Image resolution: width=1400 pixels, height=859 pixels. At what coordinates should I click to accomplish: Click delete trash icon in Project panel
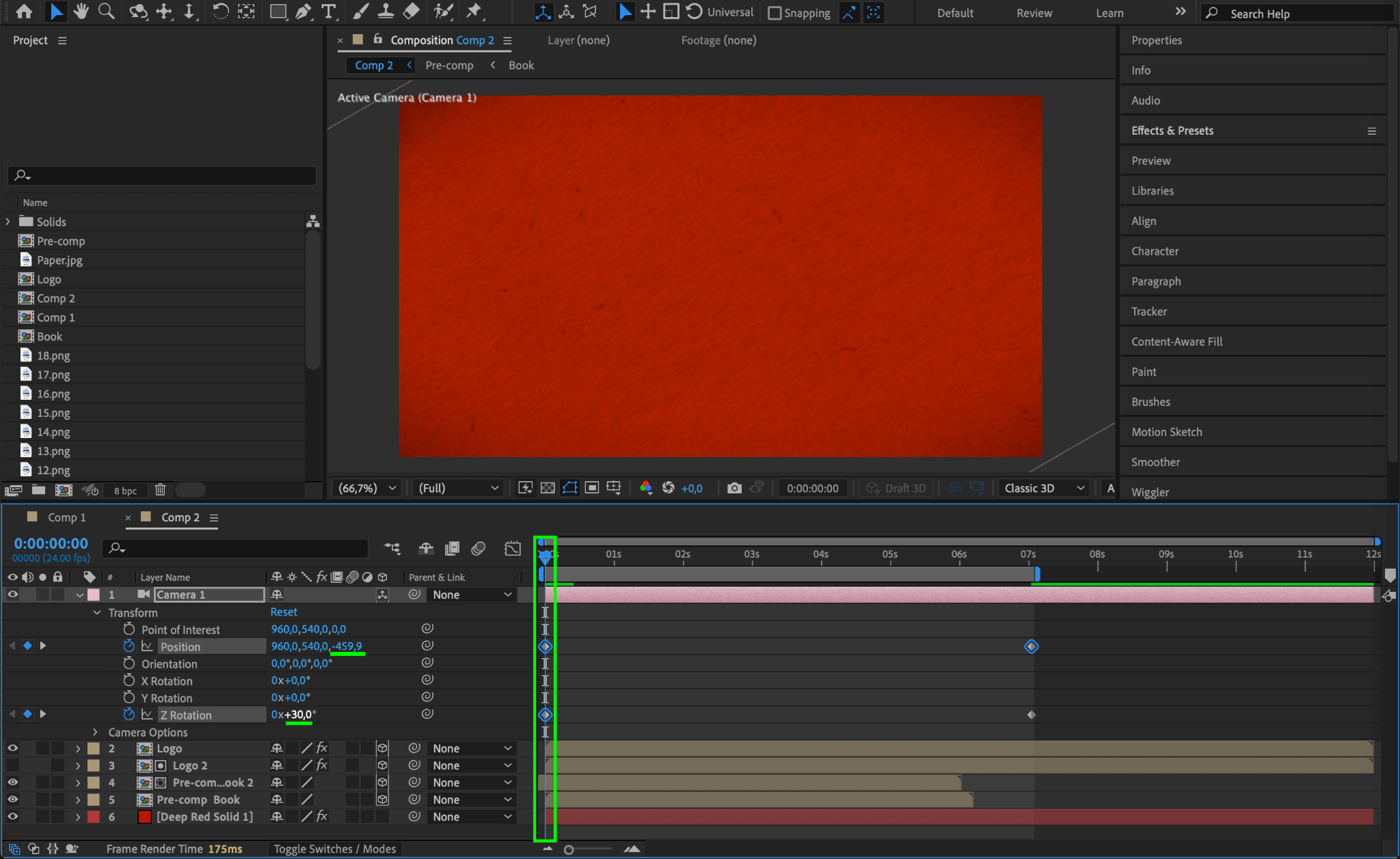(160, 490)
